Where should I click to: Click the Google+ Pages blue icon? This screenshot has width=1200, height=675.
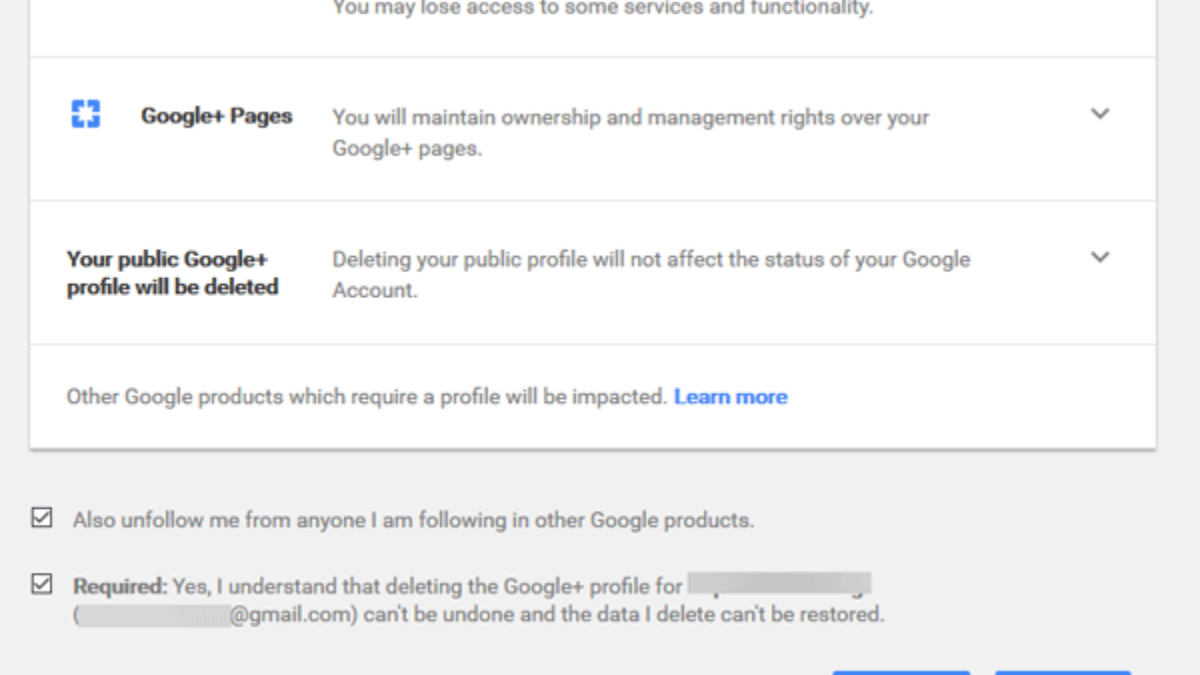86,115
